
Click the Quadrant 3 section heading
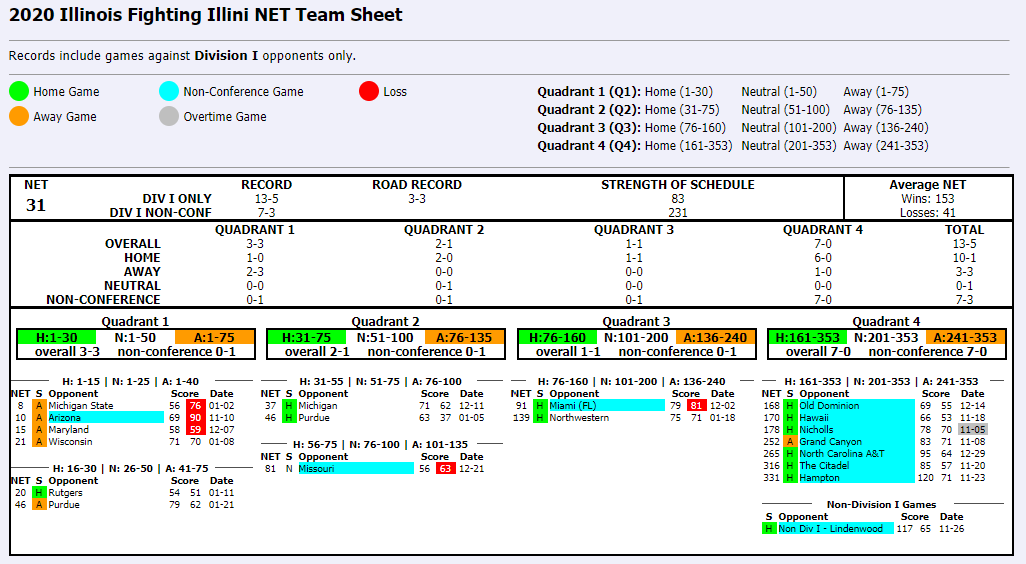click(636, 322)
